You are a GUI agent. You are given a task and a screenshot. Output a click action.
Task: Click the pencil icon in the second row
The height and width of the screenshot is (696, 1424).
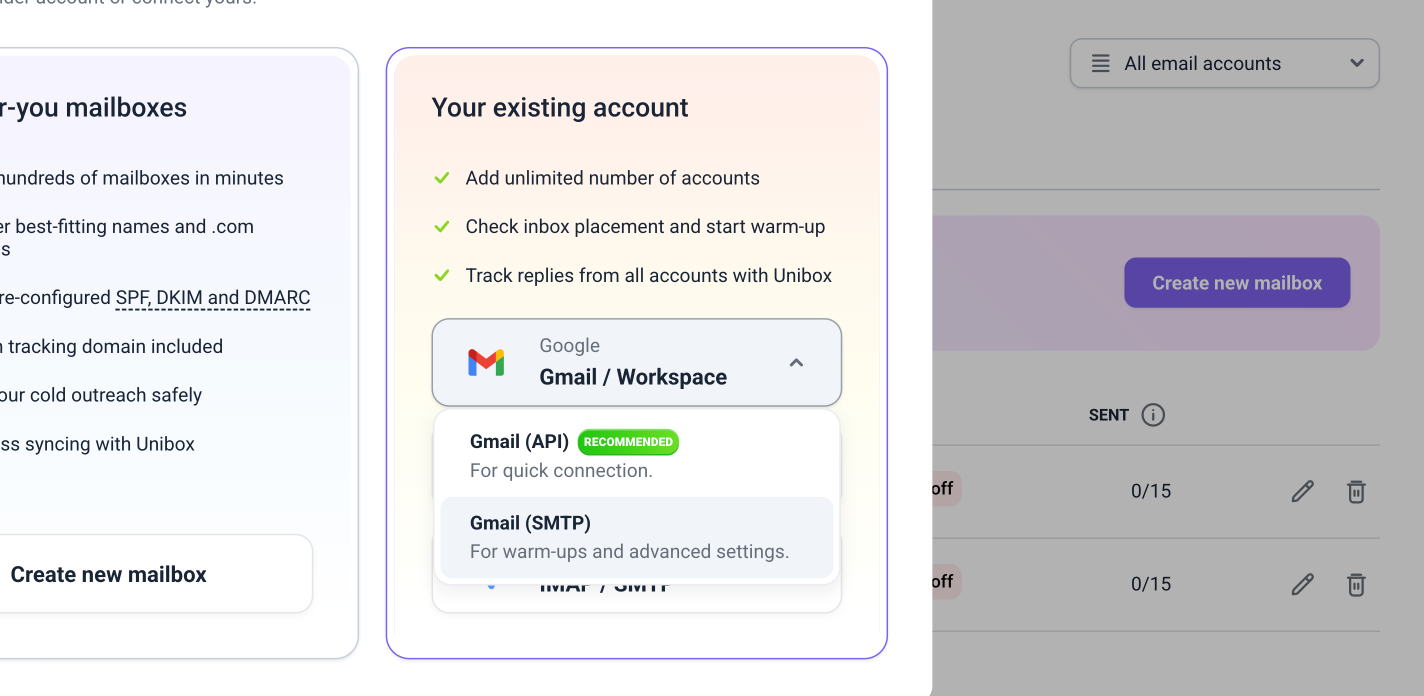(x=1302, y=584)
